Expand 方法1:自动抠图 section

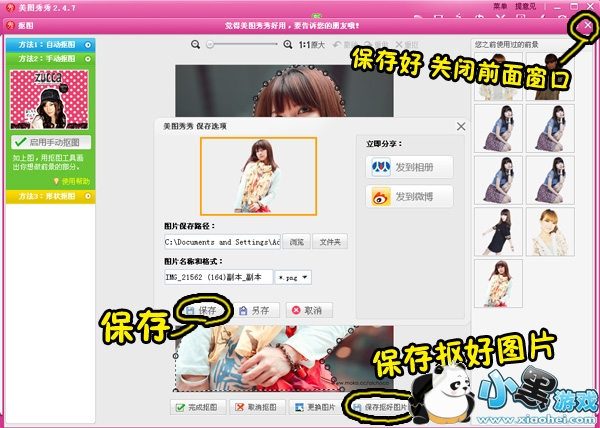tap(51, 45)
